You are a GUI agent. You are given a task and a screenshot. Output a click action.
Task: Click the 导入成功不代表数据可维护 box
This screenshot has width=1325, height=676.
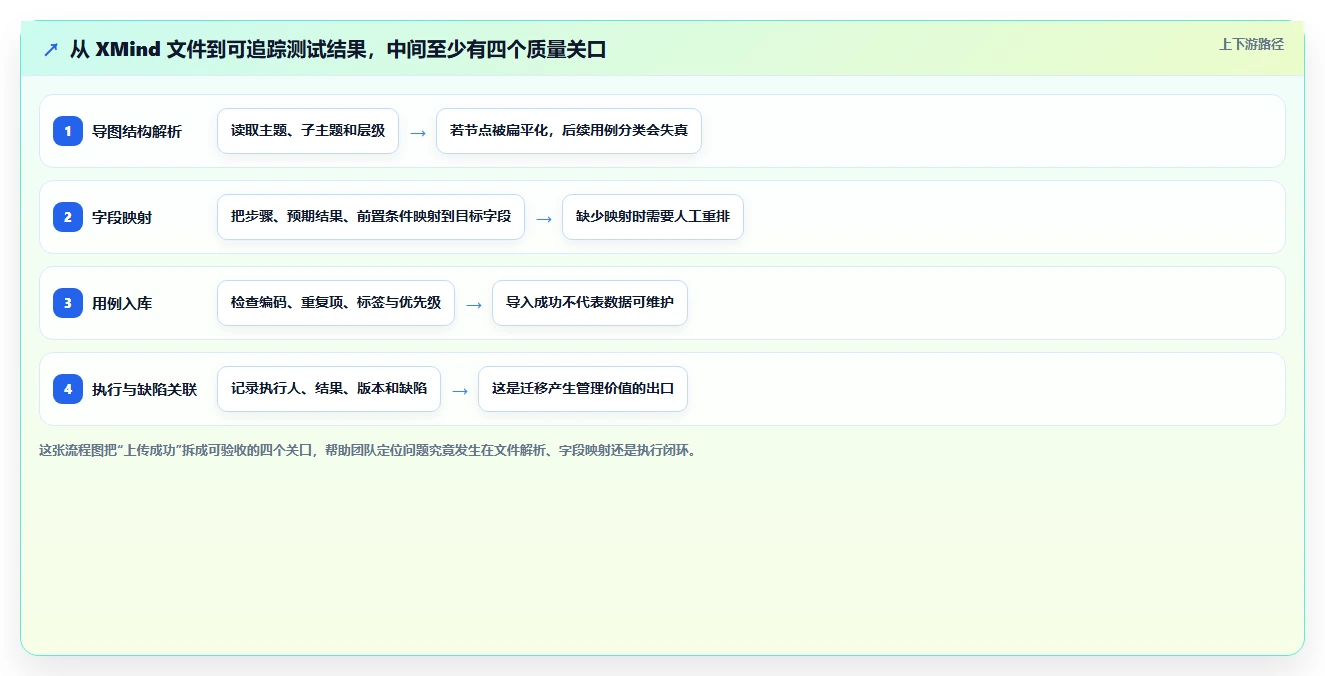tap(590, 303)
